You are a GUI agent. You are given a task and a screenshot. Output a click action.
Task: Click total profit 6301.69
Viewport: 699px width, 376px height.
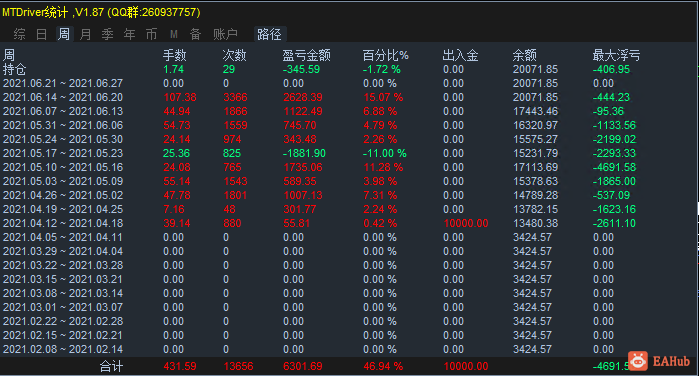point(303,366)
